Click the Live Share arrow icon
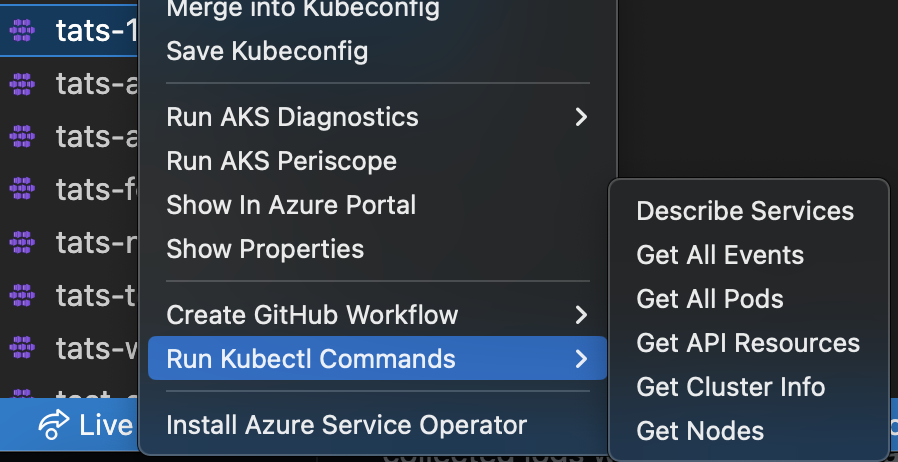 (52, 425)
